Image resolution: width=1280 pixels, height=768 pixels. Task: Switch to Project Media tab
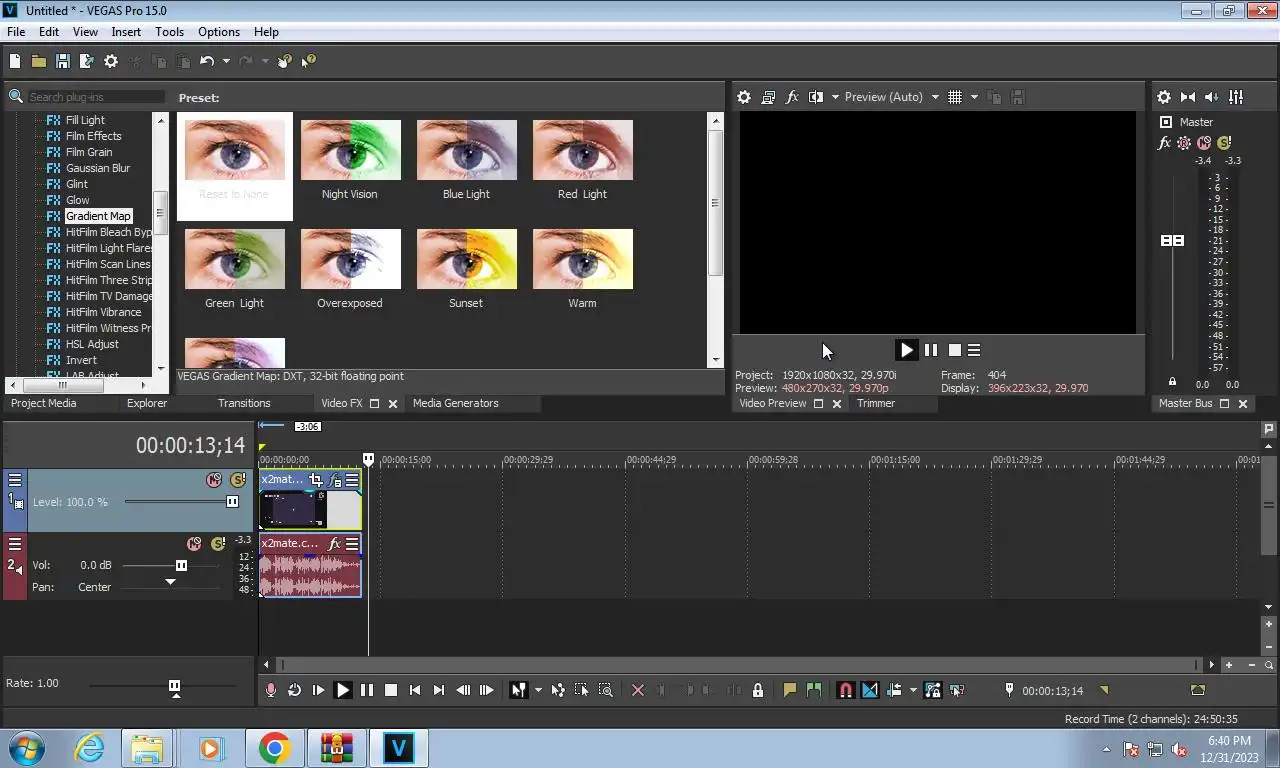[43, 403]
